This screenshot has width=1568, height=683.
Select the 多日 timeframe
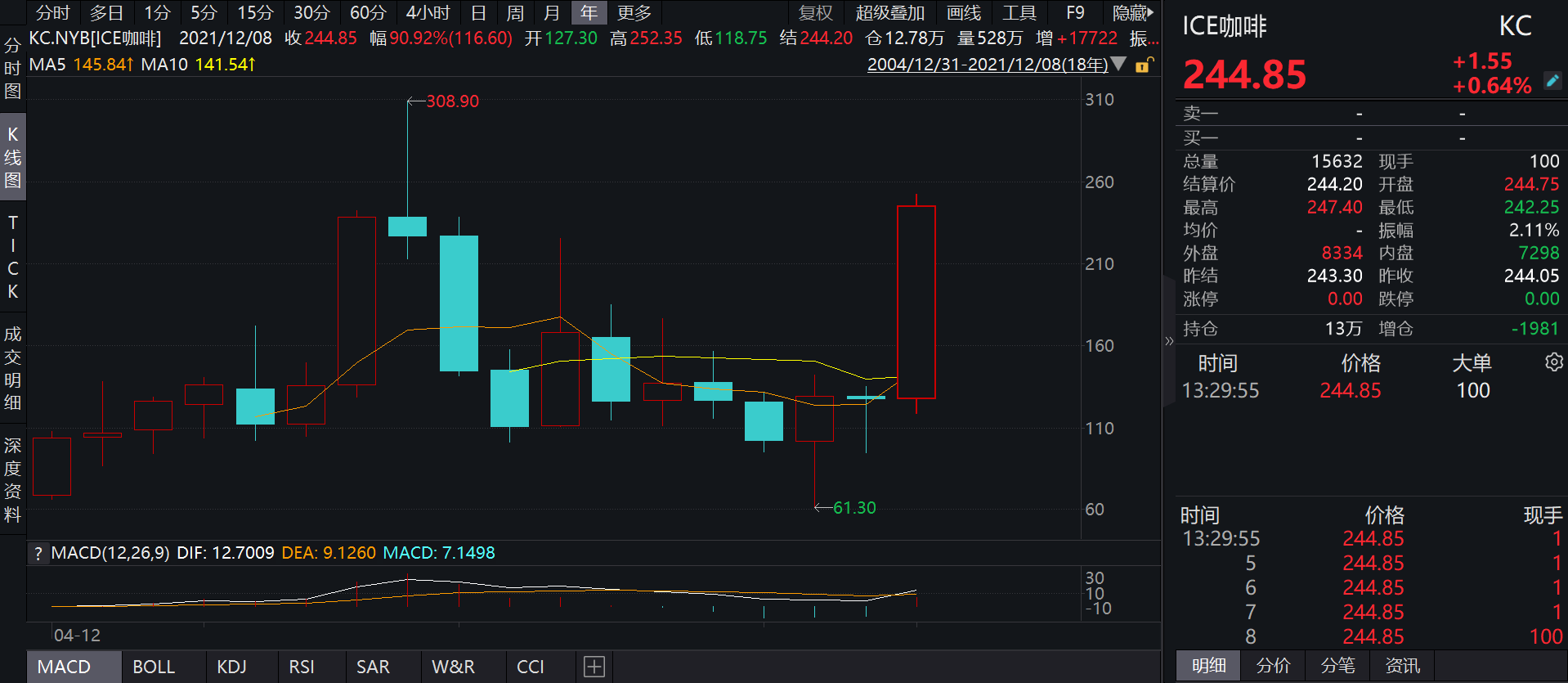pos(106,13)
